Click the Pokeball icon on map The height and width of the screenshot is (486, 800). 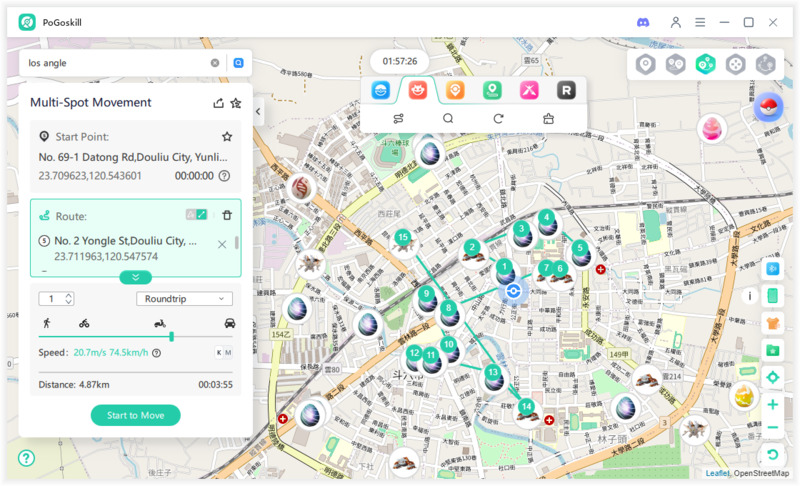[768, 107]
